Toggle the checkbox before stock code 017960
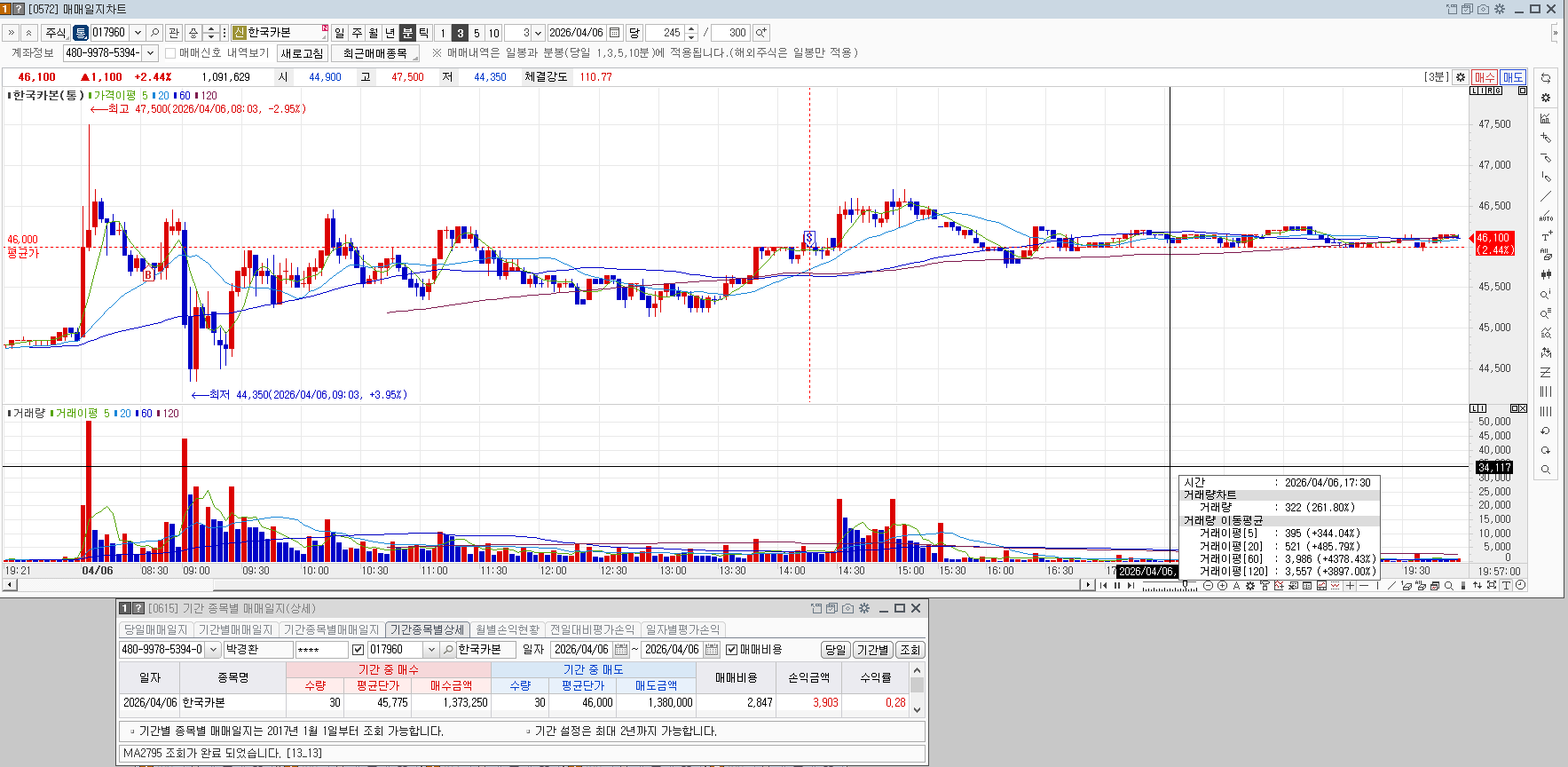 359,650
